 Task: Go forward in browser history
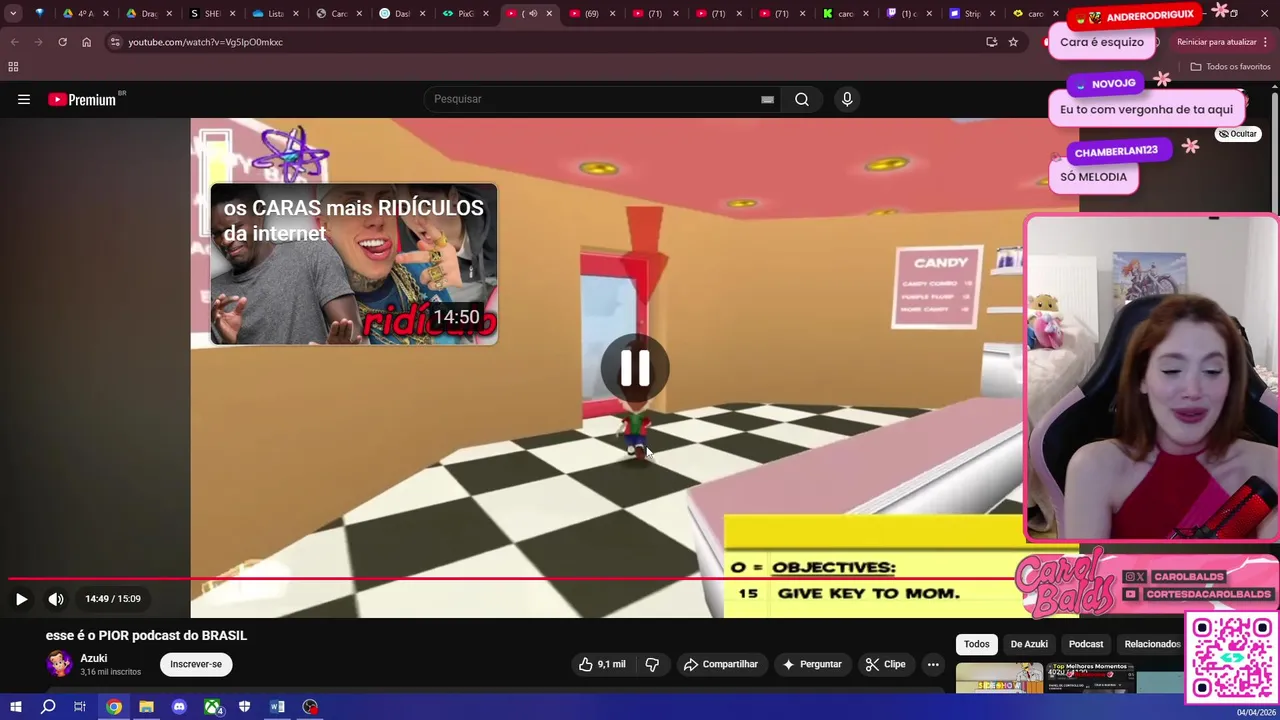38,42
